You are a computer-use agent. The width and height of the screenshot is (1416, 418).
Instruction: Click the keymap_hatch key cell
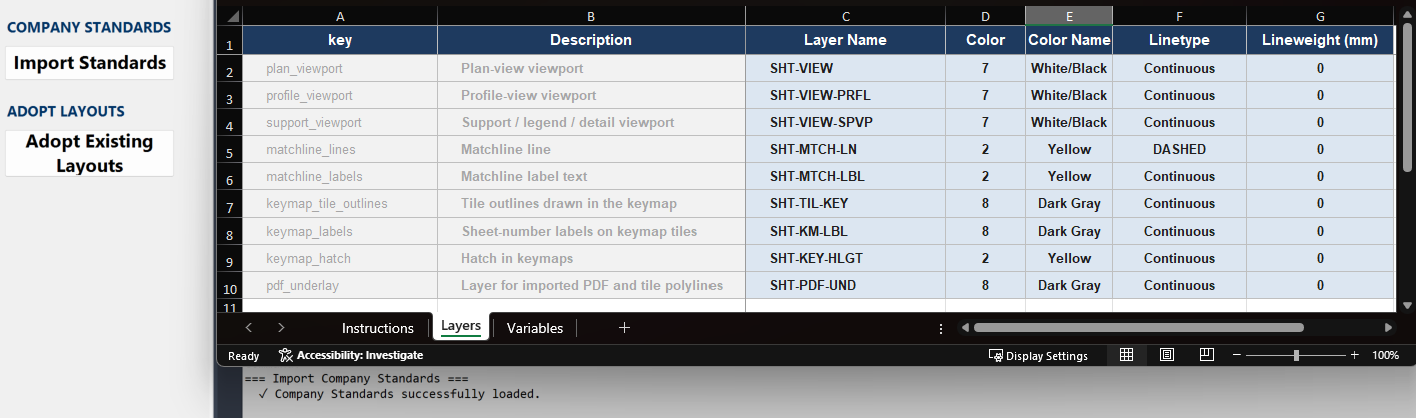pos(340,258)
